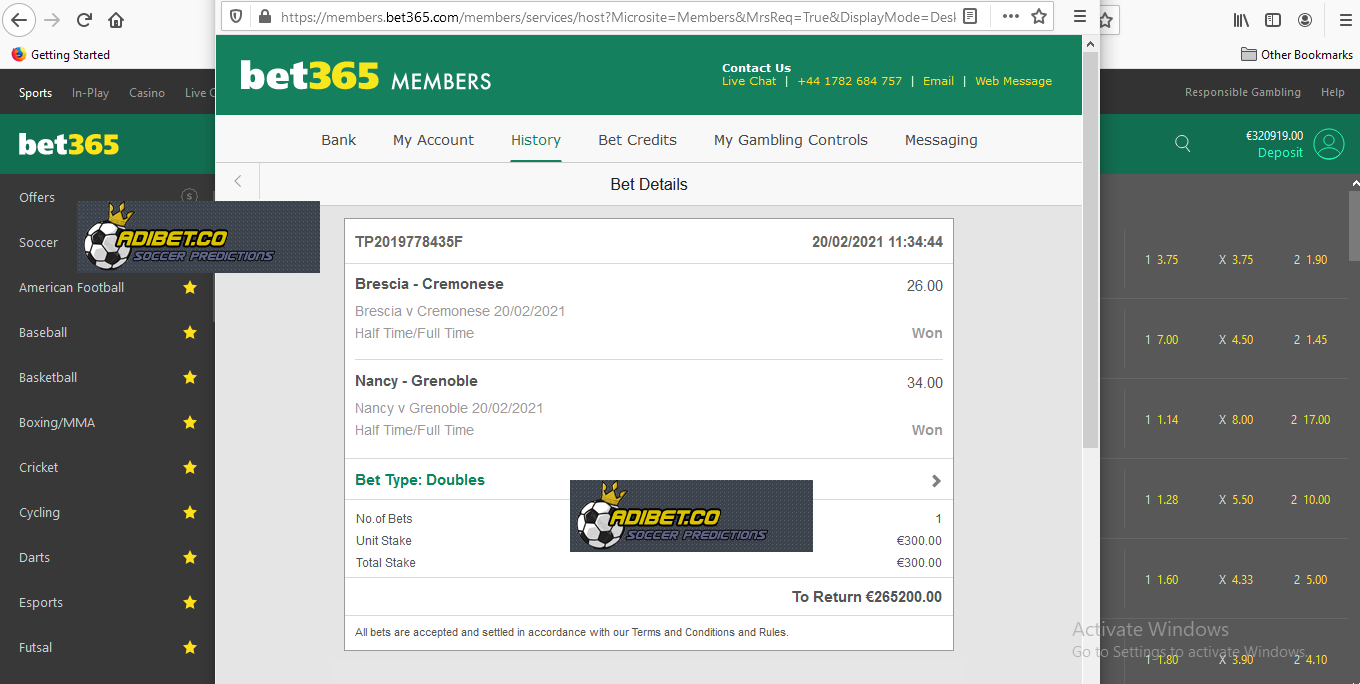The height and width of the screenshot is (684, 1360).
Task: Toggle favourite star for Esports
Action: click(189, 602)
